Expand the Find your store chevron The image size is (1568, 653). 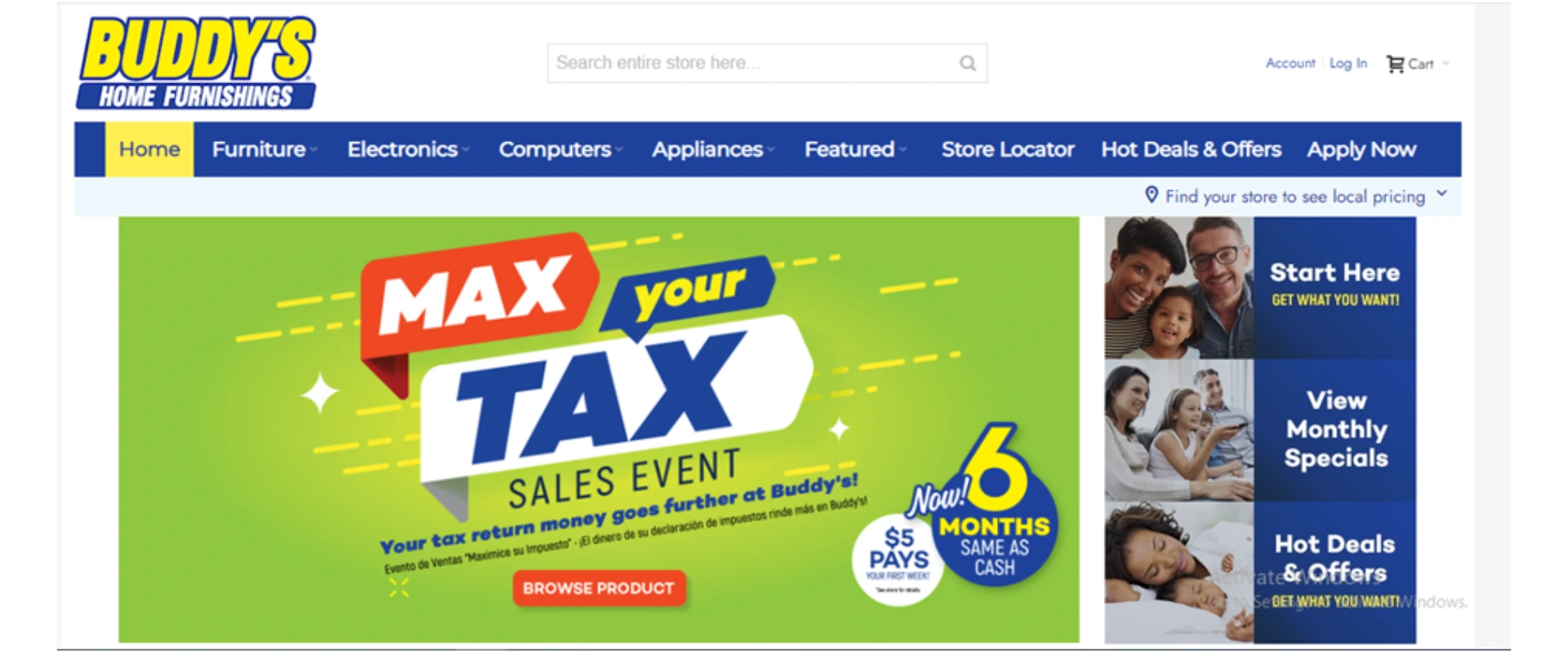[x=1441, y=193]
